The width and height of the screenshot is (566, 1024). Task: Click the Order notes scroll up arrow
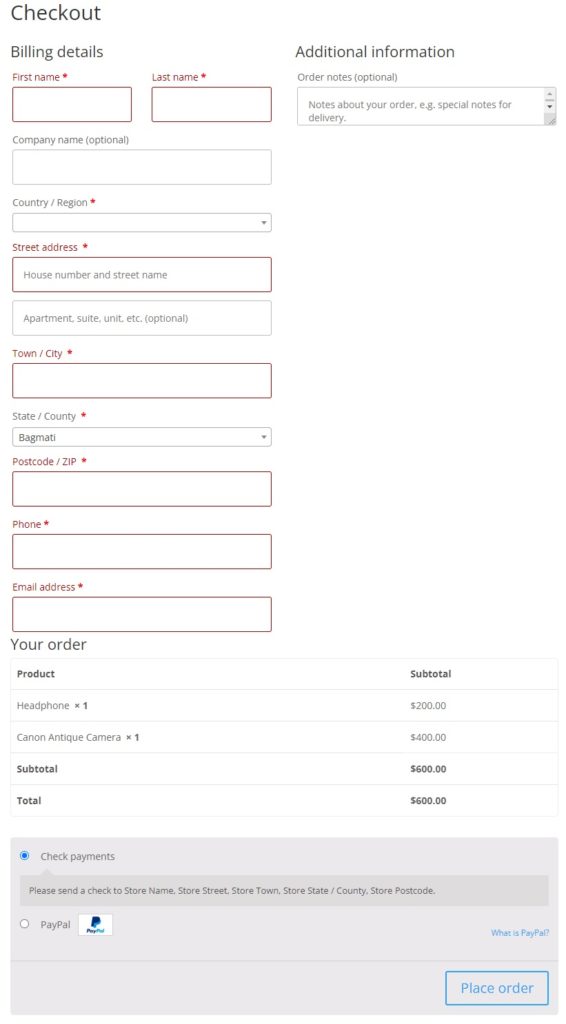pos(550,95)
